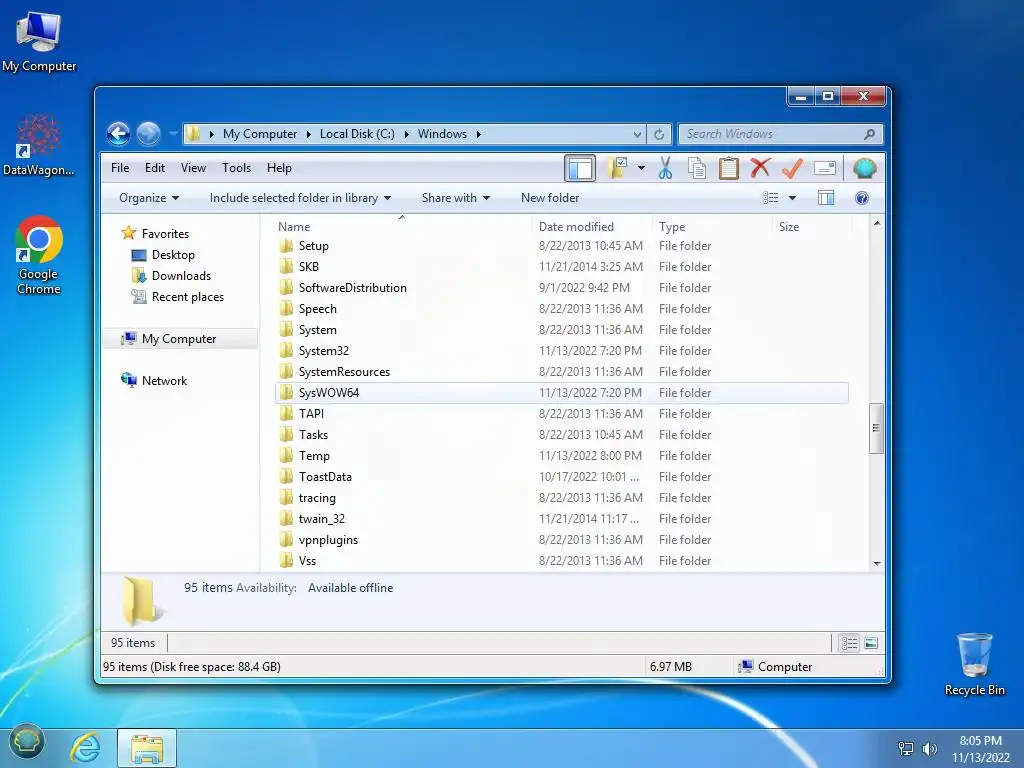Select Downloads under Favorites
This screenshot has height=768, width=1024.
[x=181, y=276]
